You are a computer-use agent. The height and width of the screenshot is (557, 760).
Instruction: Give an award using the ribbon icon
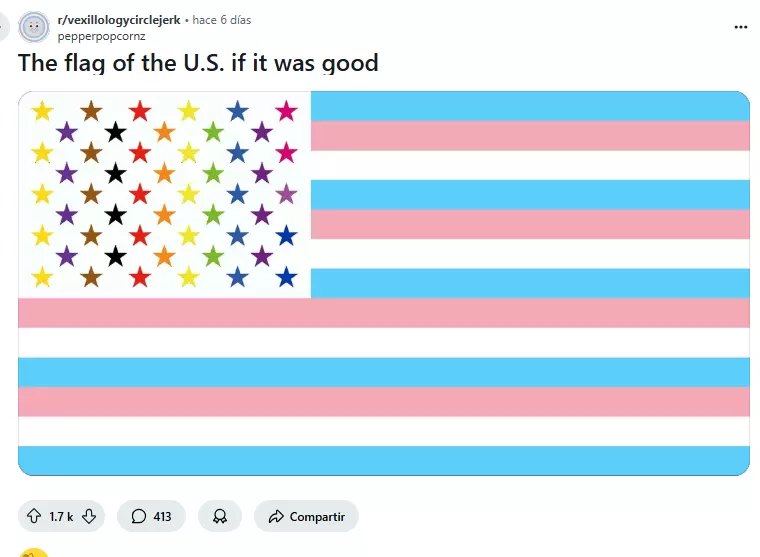219,516
